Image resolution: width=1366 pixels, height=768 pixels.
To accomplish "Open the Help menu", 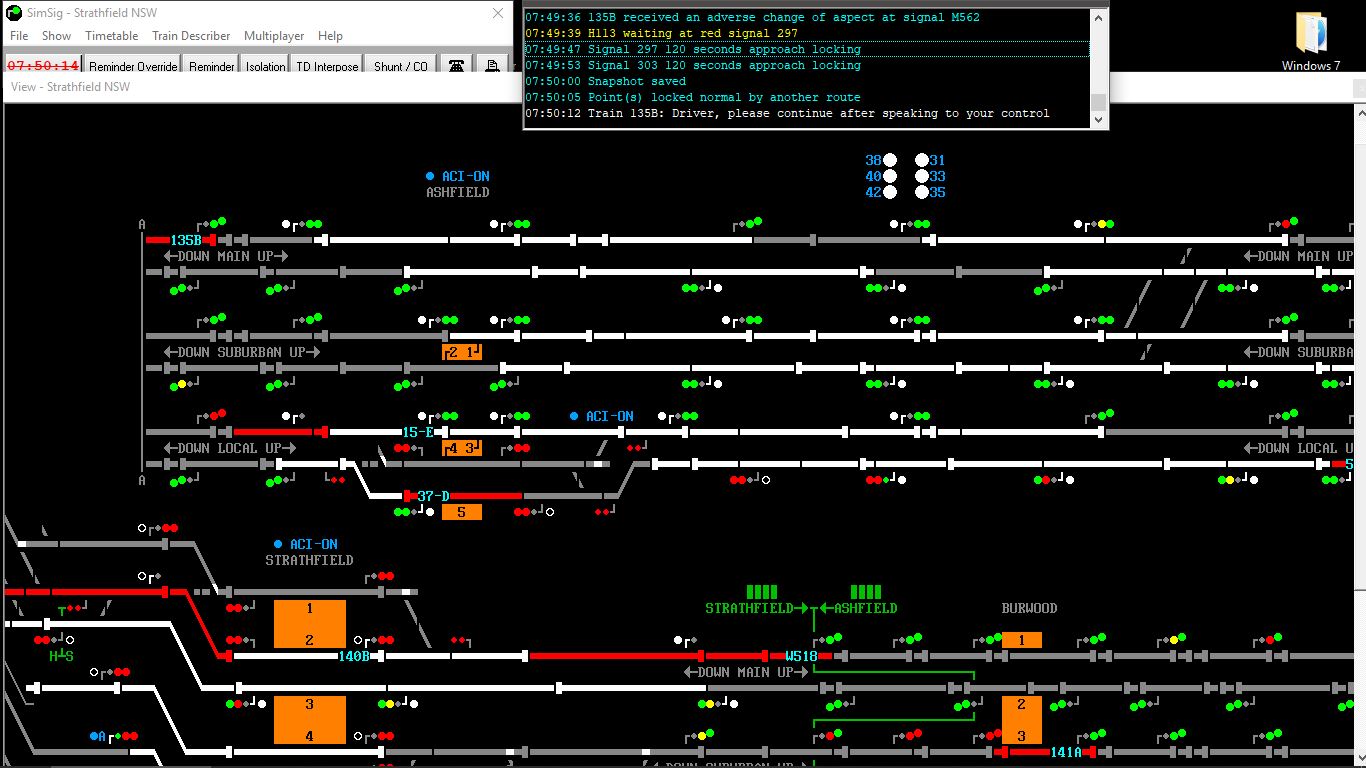I will 330,35.
